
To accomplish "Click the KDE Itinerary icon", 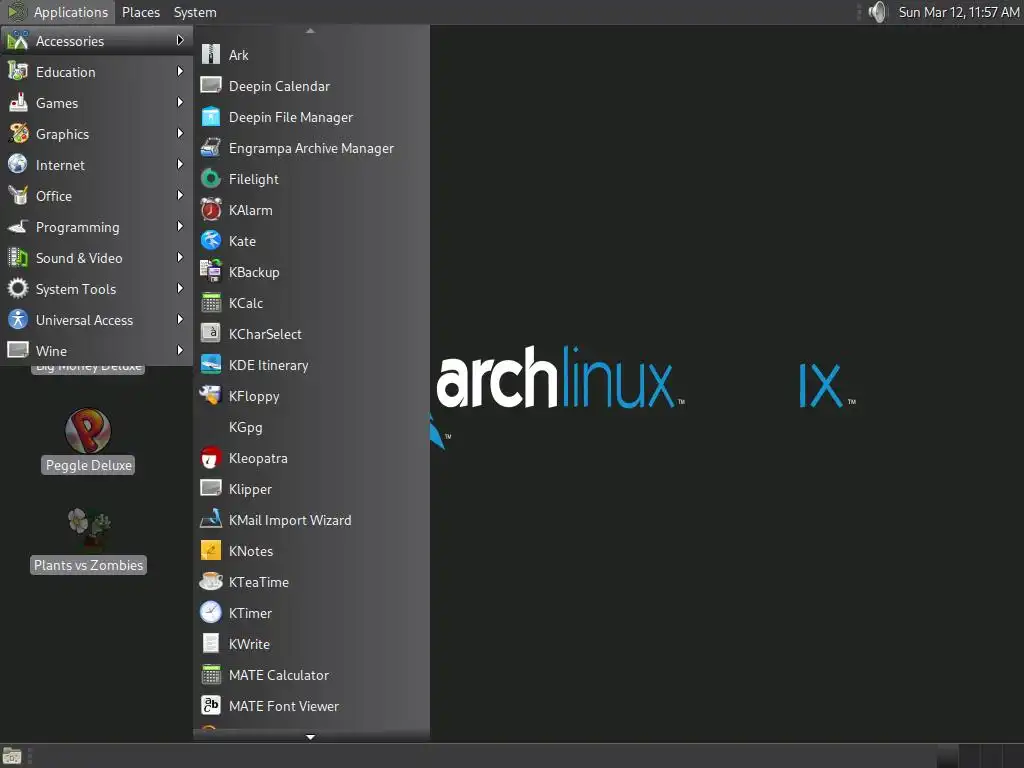I will (x=210, y=365).
